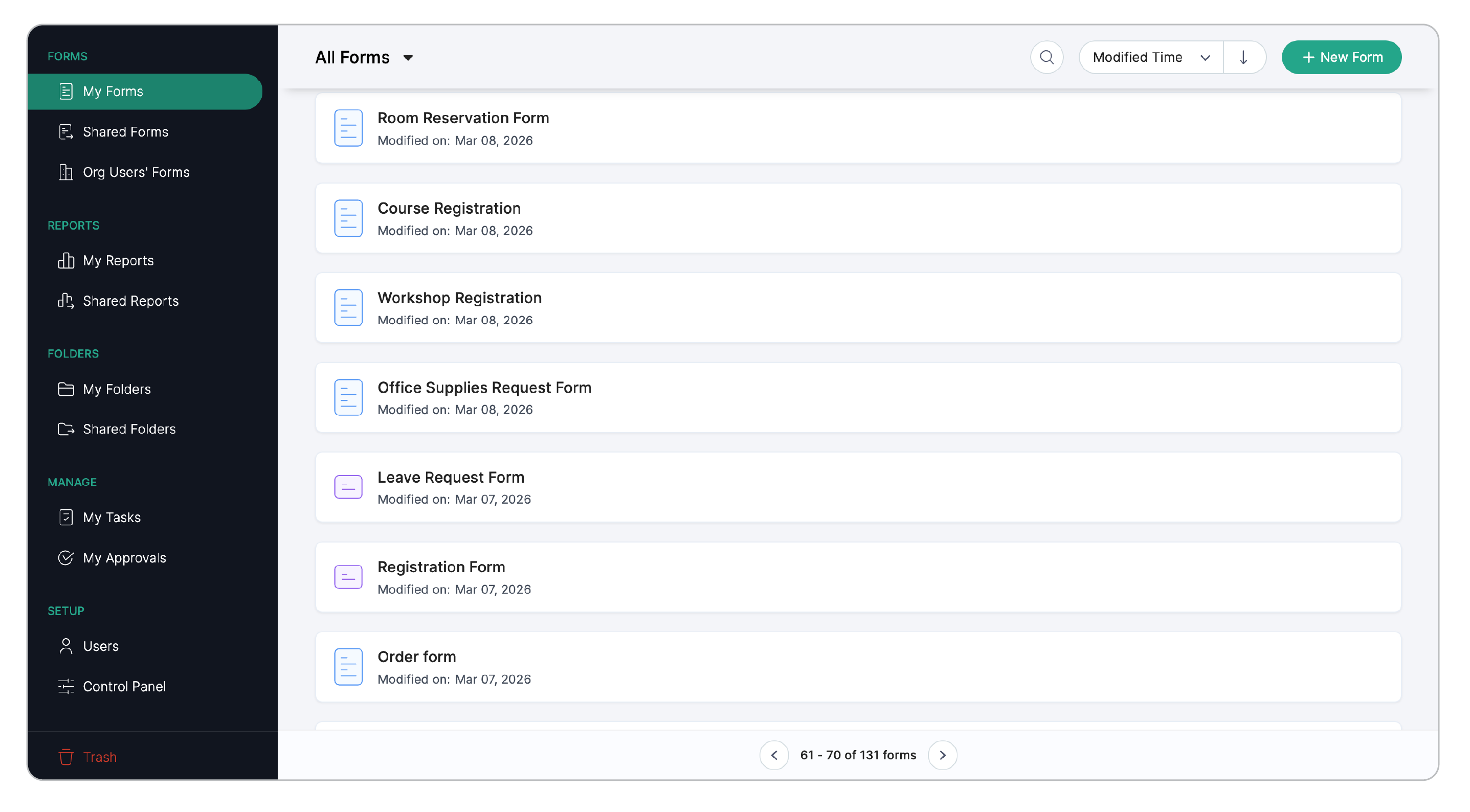Click the Order form document icon

pyautogui.click(x=348, y=666)
